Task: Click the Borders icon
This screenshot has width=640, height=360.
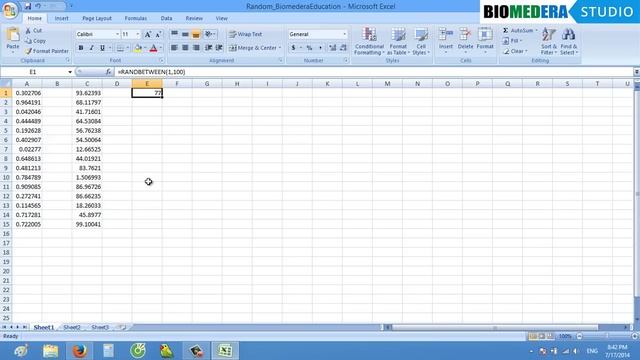Action: (120, 48)
